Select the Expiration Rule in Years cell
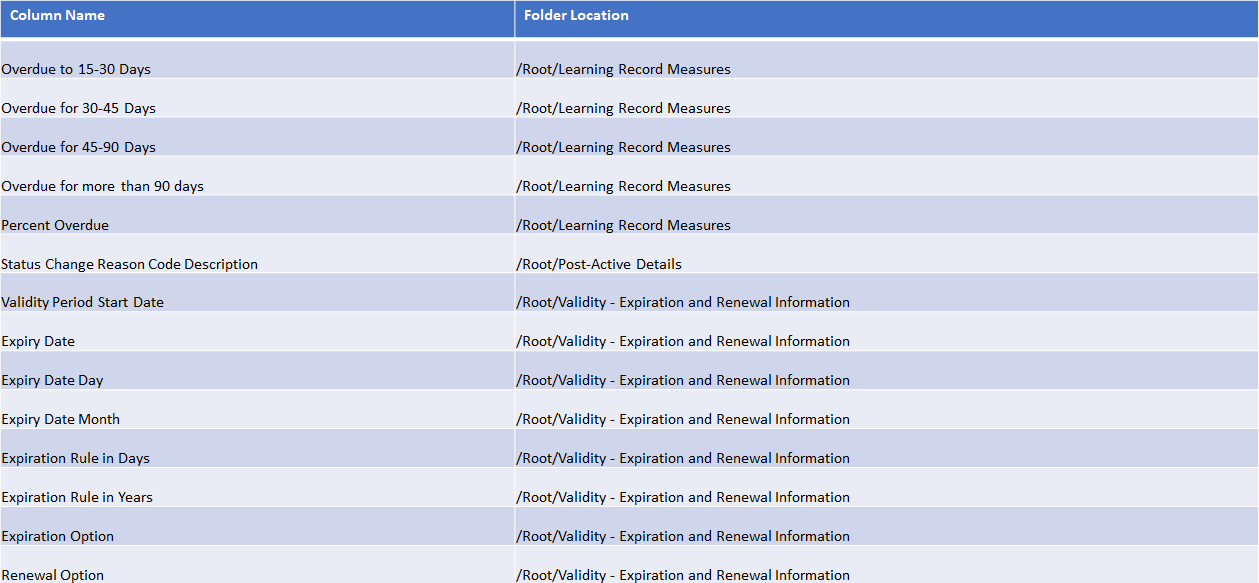The width and height of the screenshot is (1259, 583). point(77,497)
